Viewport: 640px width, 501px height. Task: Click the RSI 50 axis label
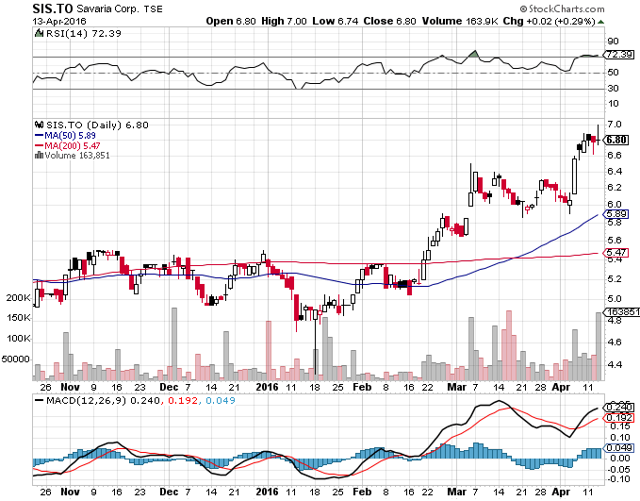(x=613, y=73)
